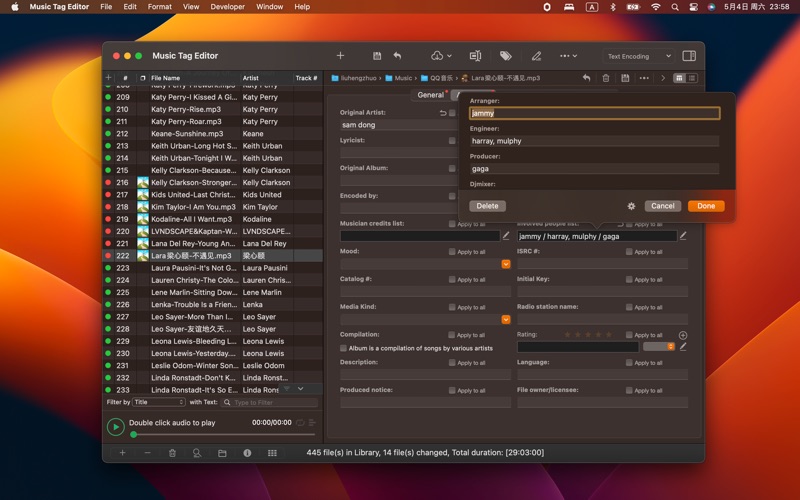
Task: Open the Text Encoding dropdown
Action: tap(639, 56)
